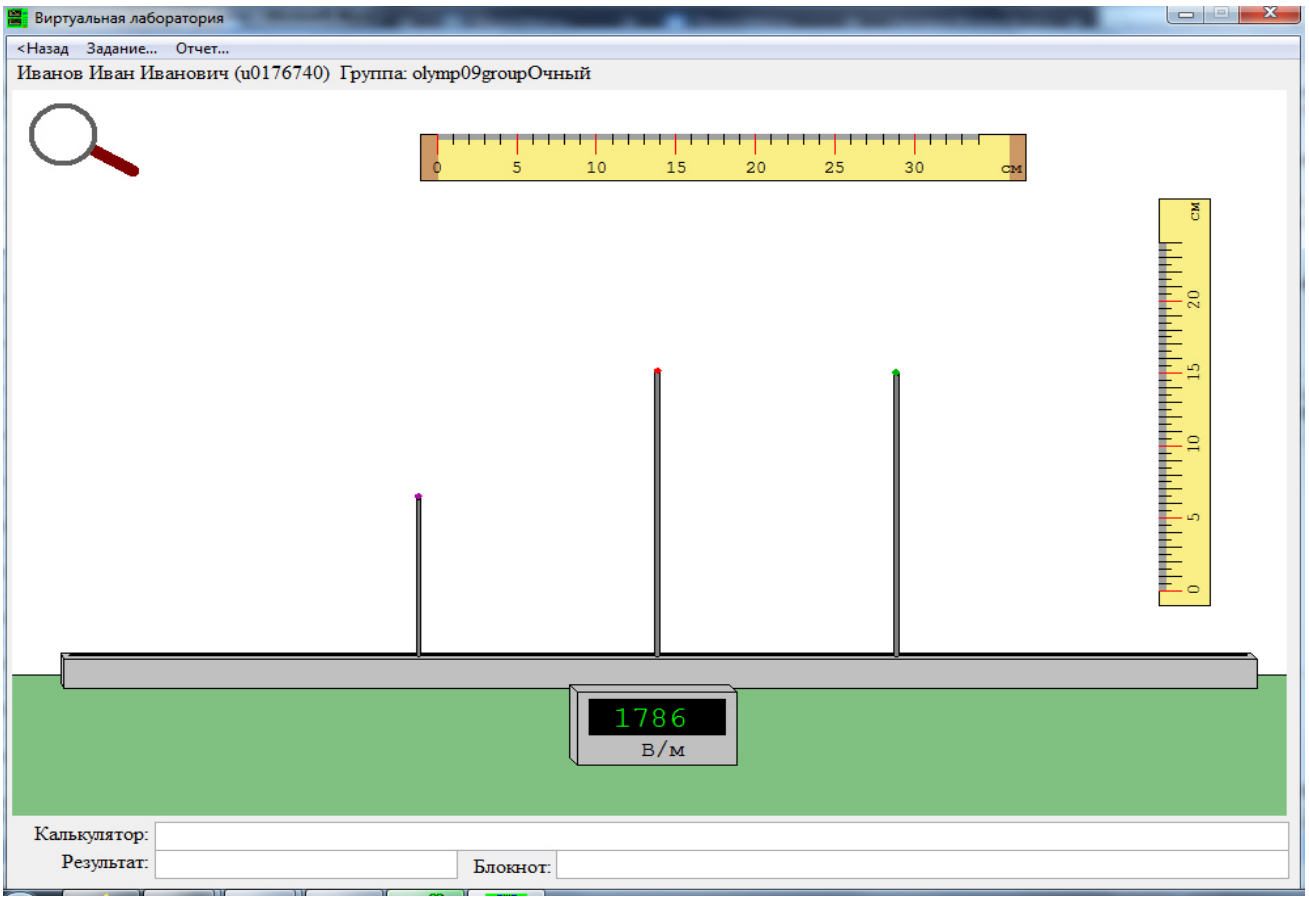
Task: Focus the Результат input field
Action: coord(306,864)
